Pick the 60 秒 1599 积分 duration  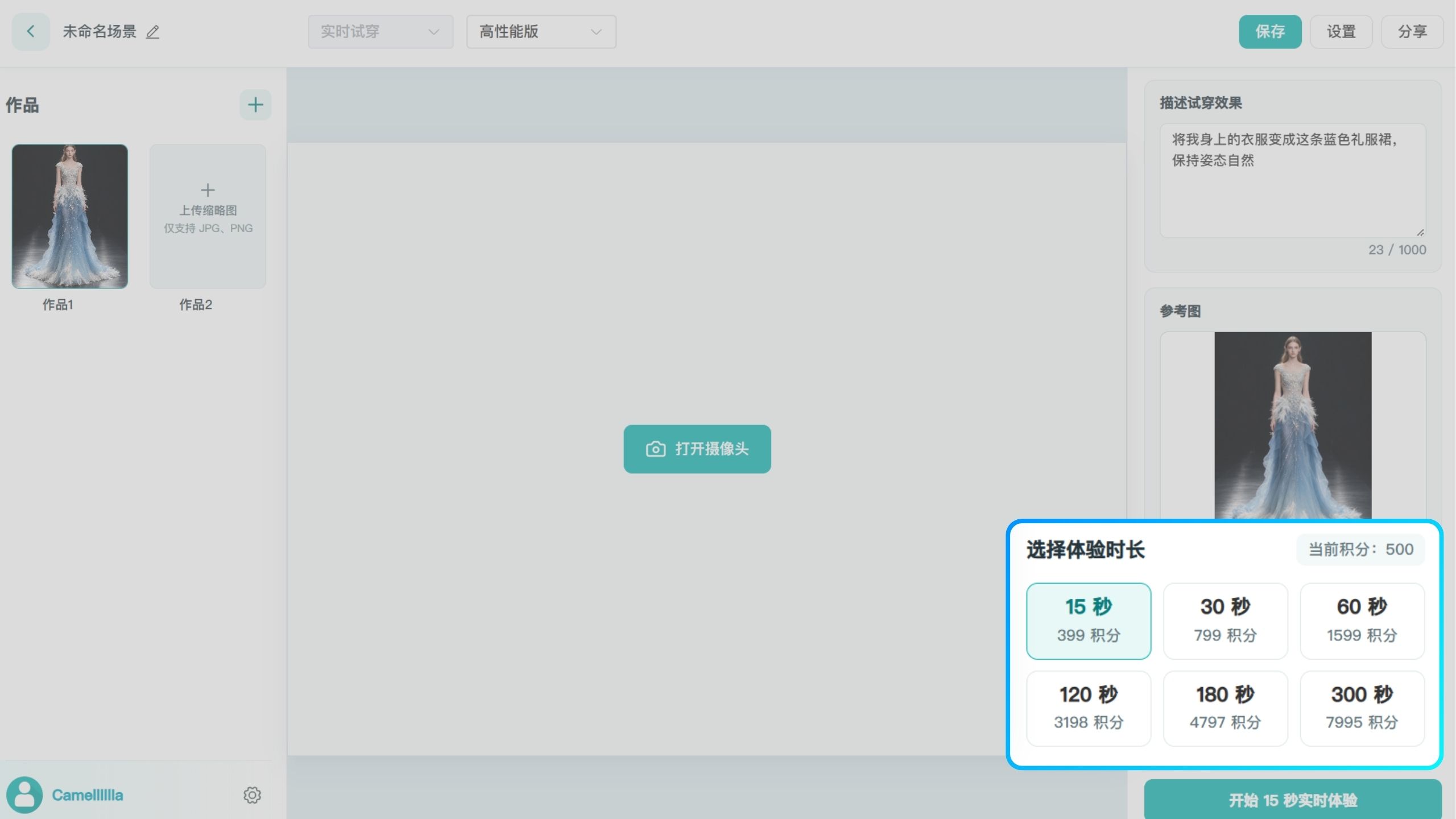click(1362, 621)
